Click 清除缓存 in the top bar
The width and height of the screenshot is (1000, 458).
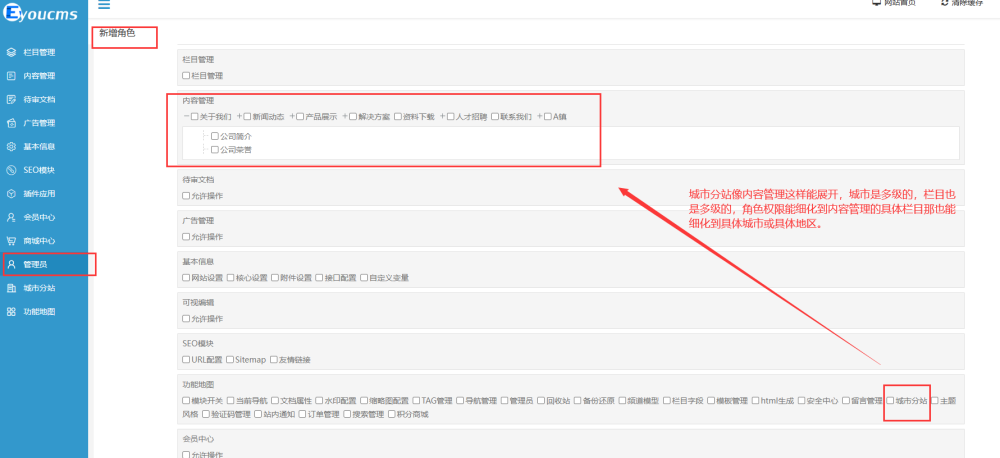point(962,3)
